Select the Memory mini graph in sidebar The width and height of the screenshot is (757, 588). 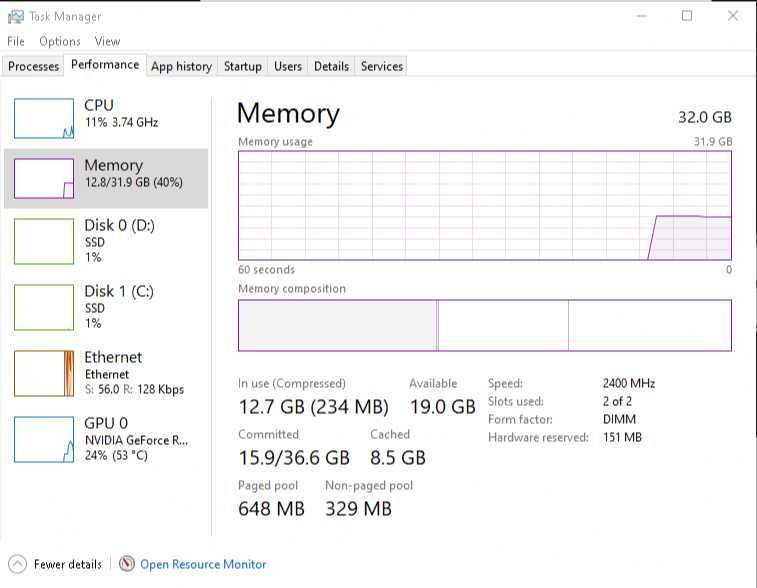pos(44,178)
